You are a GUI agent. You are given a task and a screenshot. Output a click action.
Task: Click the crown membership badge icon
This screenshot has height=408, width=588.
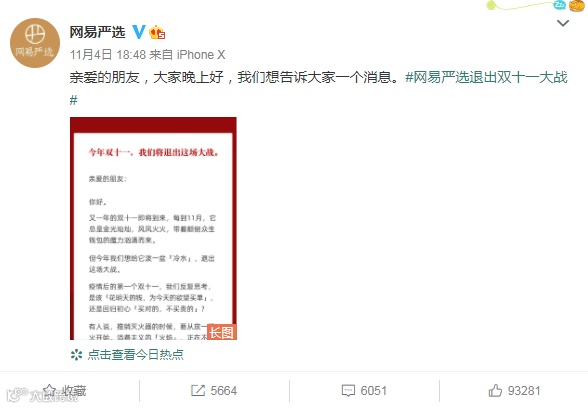click(x=157, y=32)
